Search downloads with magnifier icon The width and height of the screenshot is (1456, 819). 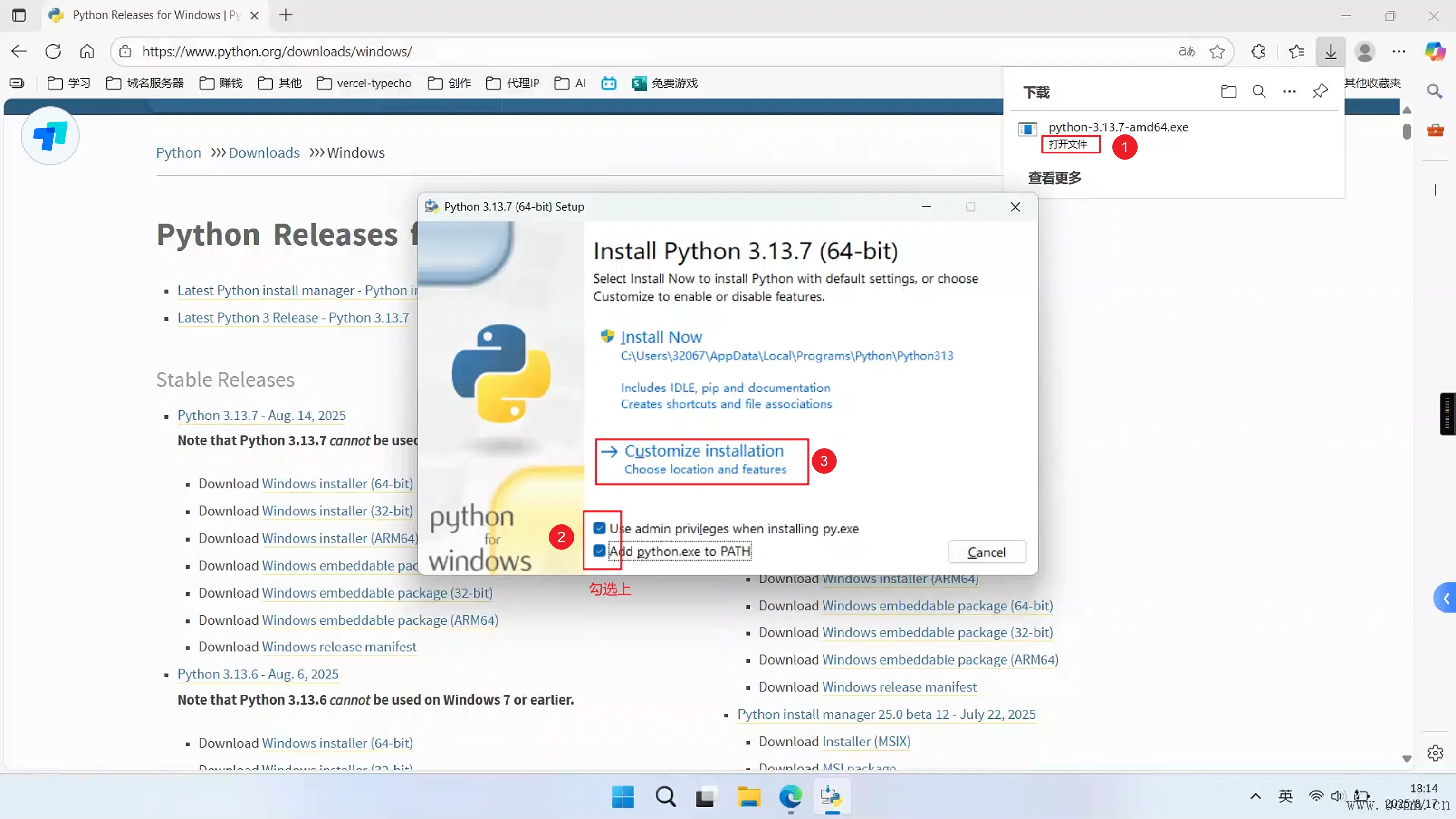click(1259, 92)
